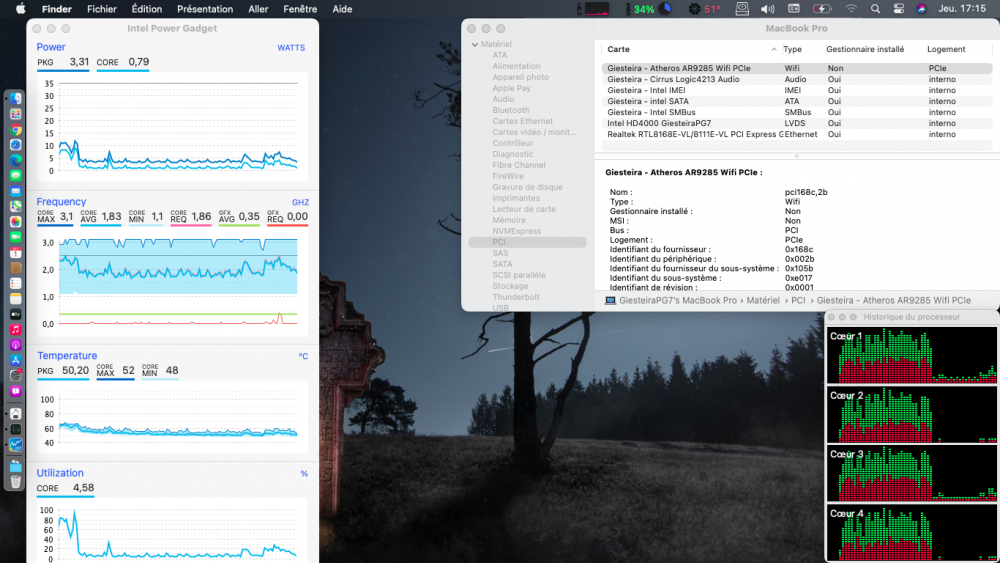Select Bluetooth in the Matériel sidebar
This screenshot has width=1000, height=563.
[x=511, y=110]
